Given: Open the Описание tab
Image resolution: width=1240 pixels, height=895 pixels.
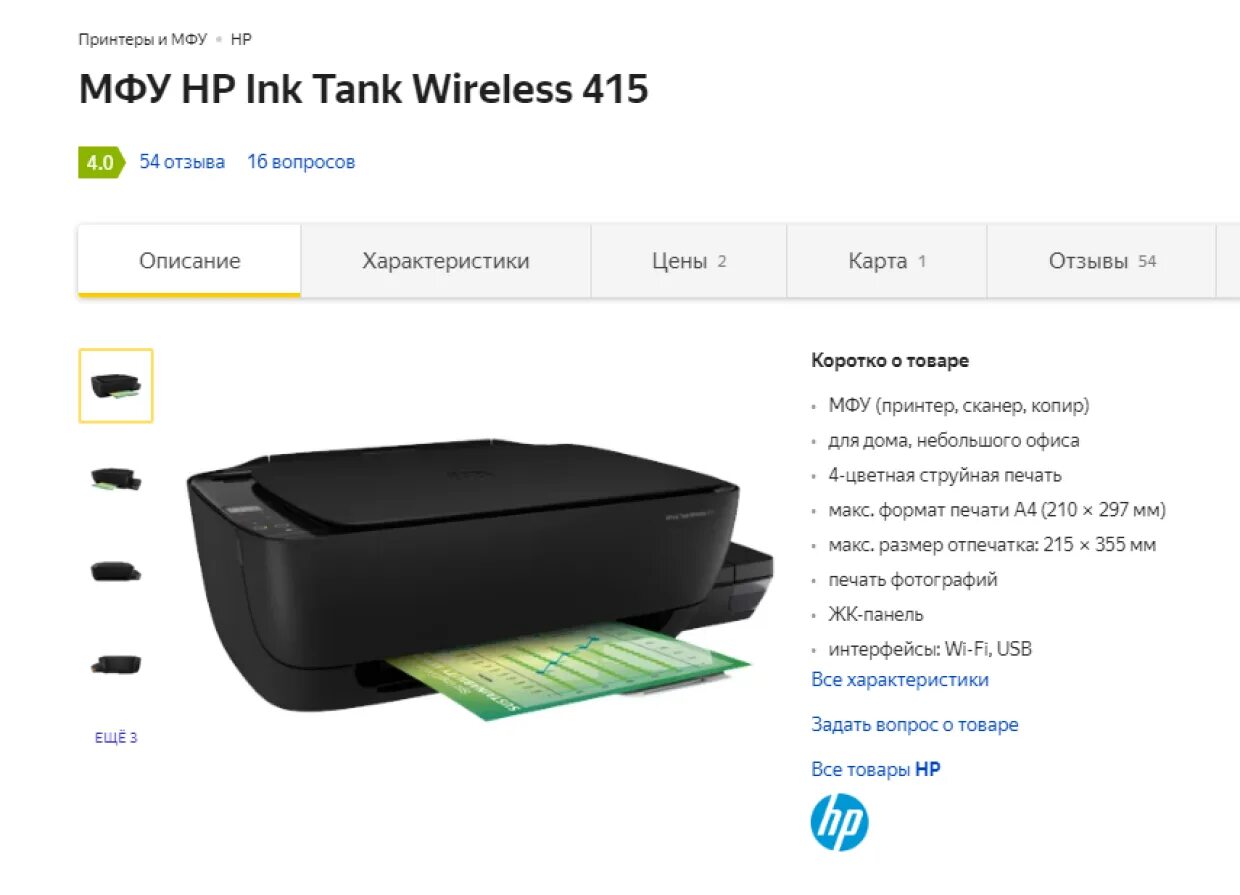Looking at the screenshot, I should (190, 261).
